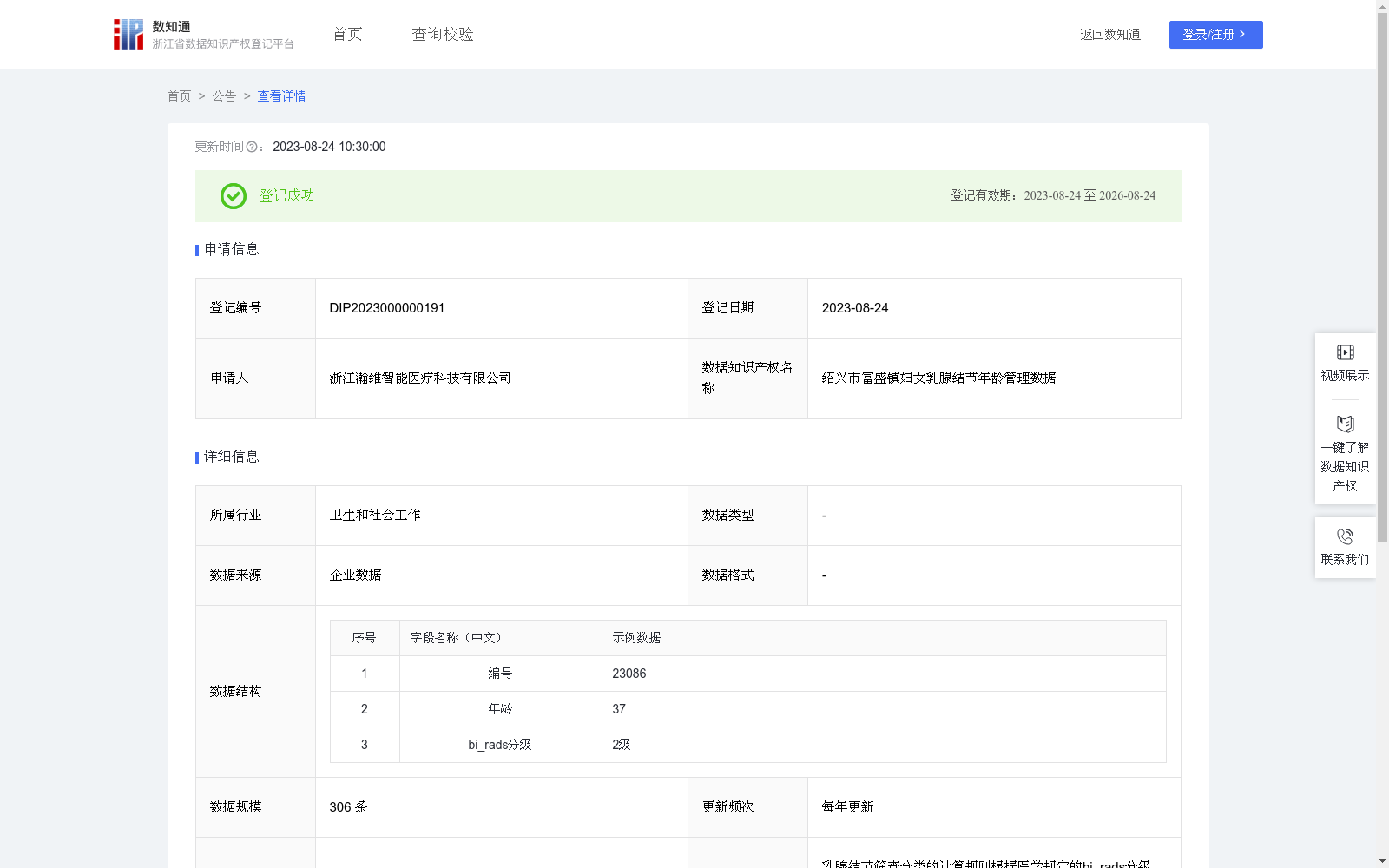Click update time 2023-08-24 10:30:00
Image resolution: width=1389 pixels, height=868 pixels.
point(329,147)
